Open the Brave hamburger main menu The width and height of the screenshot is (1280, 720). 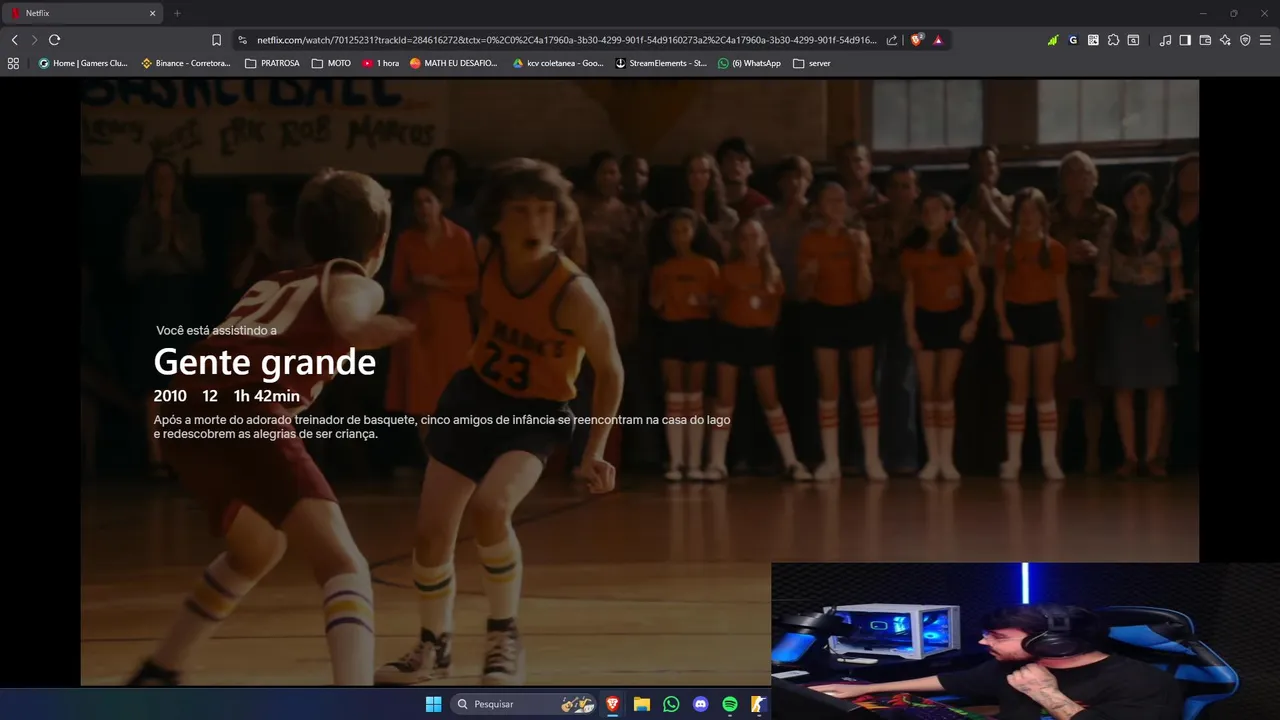(x=1265, y=40)
